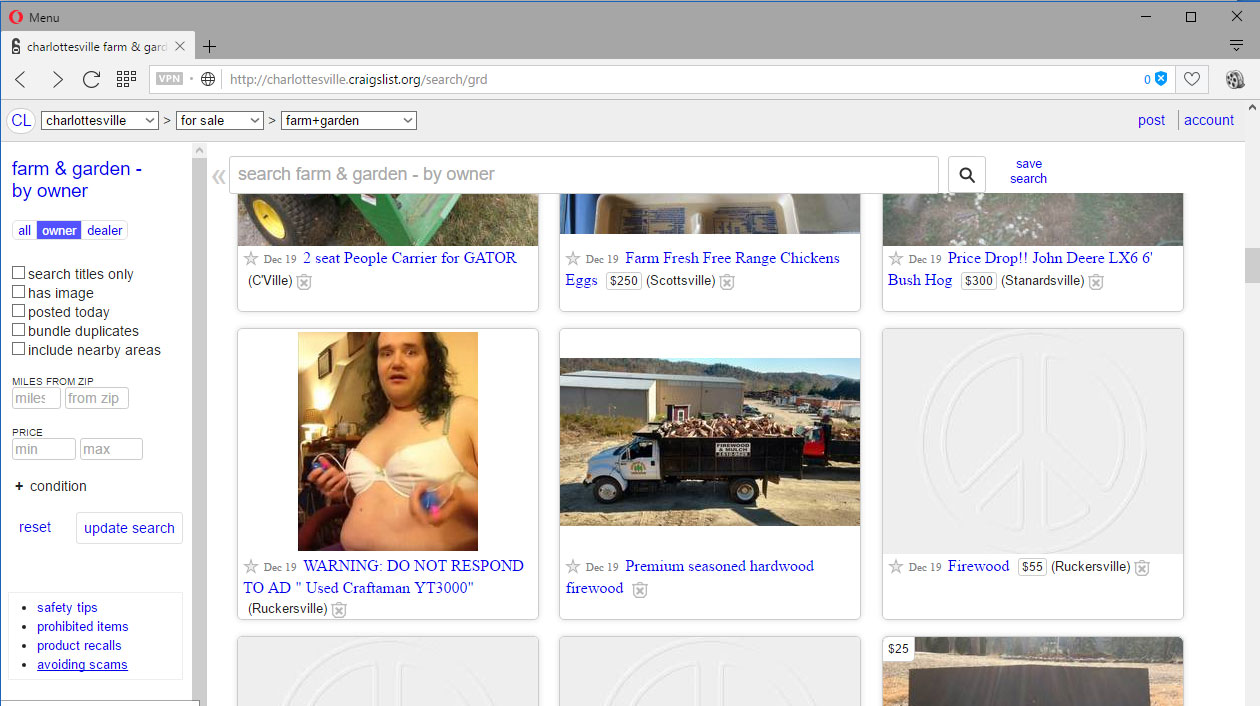Viewport: 1260px width, 706px height.
Task: Switch to the dealer sellers tab
Action: (x=105, y=231)
